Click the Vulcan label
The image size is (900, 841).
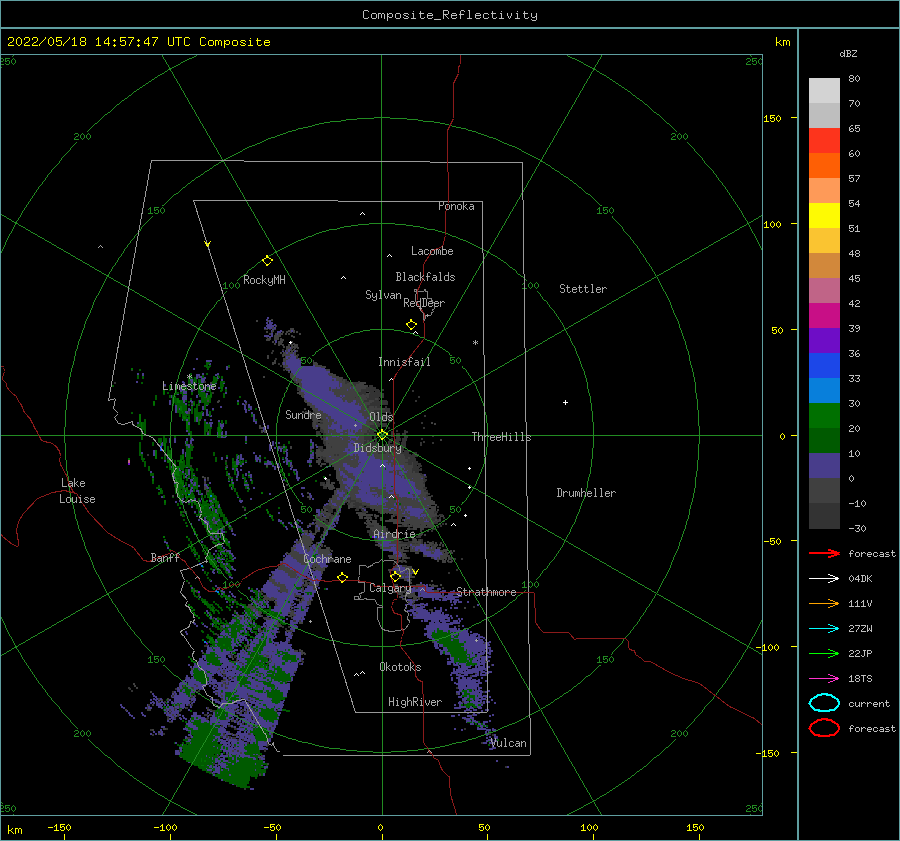(x=508, y=743)
